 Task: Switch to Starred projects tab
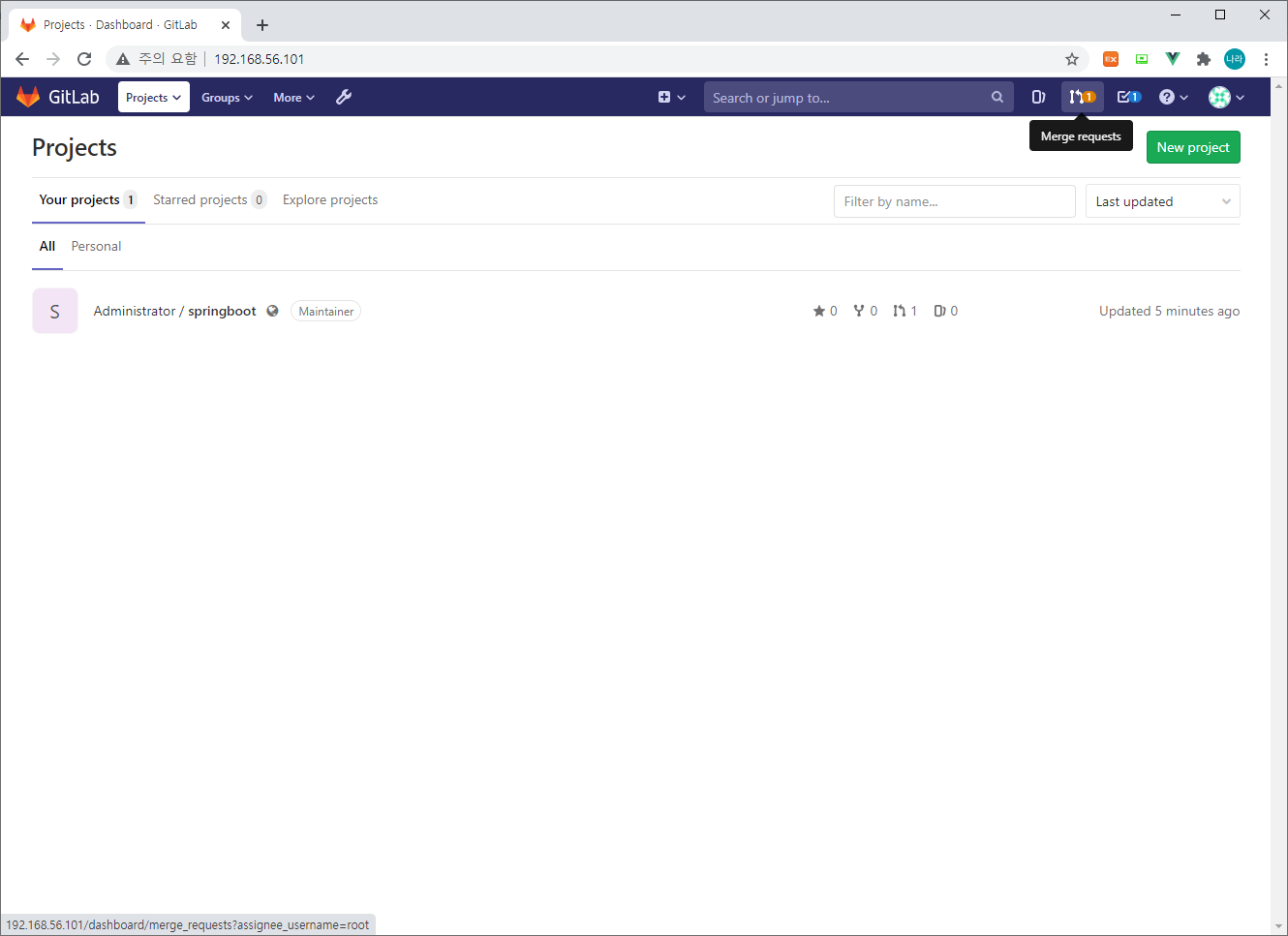click(209, 199)
